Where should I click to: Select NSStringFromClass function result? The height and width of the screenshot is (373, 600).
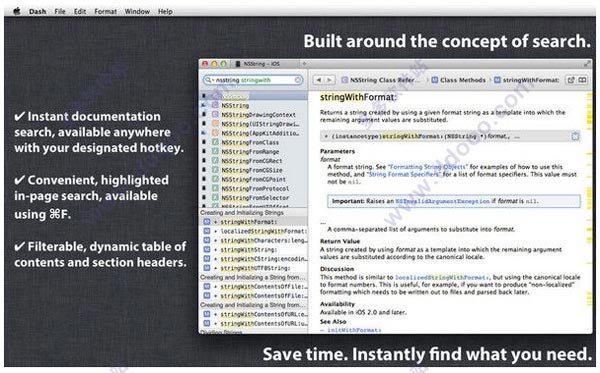click(253, 142)
